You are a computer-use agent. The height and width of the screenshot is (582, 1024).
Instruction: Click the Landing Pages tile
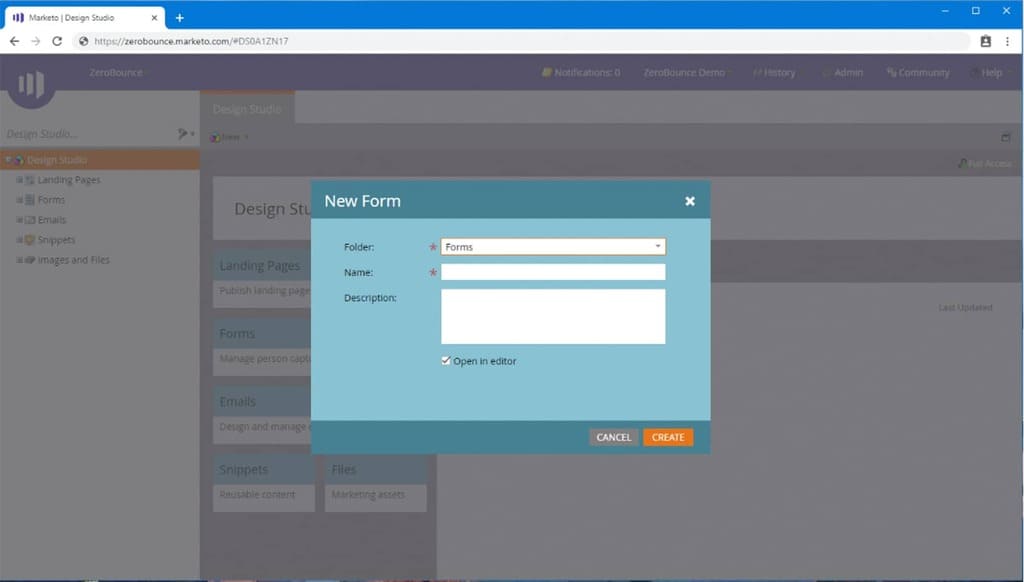pos(263,279)
